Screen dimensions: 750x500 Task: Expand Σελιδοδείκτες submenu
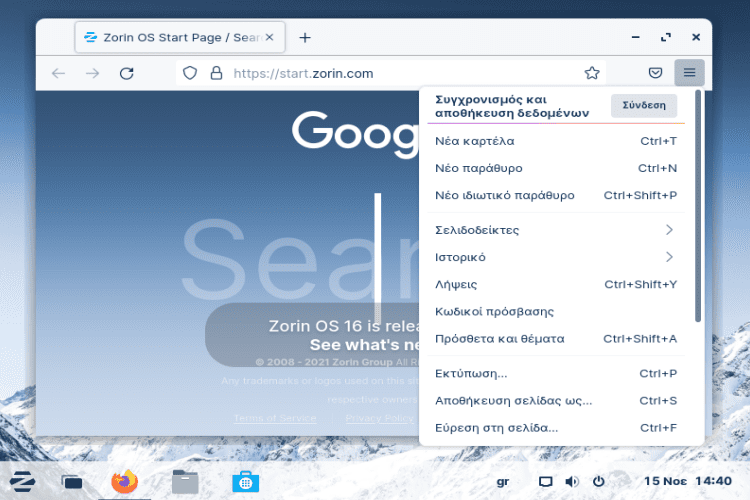coord(556,230)
